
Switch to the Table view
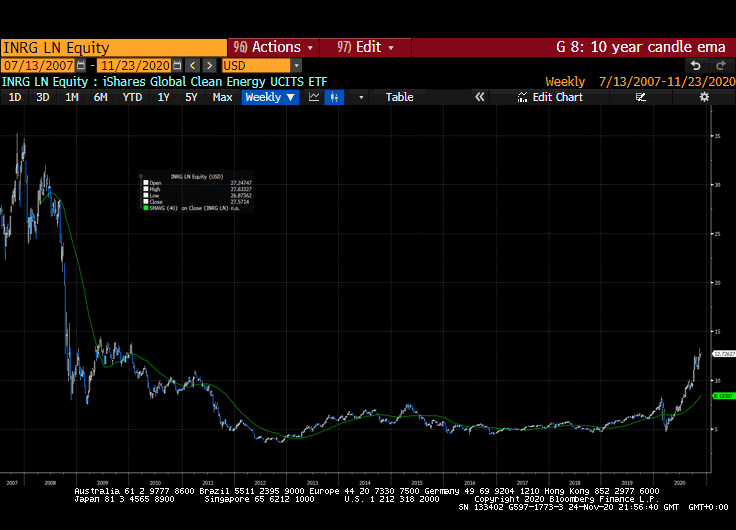[399, 97]
